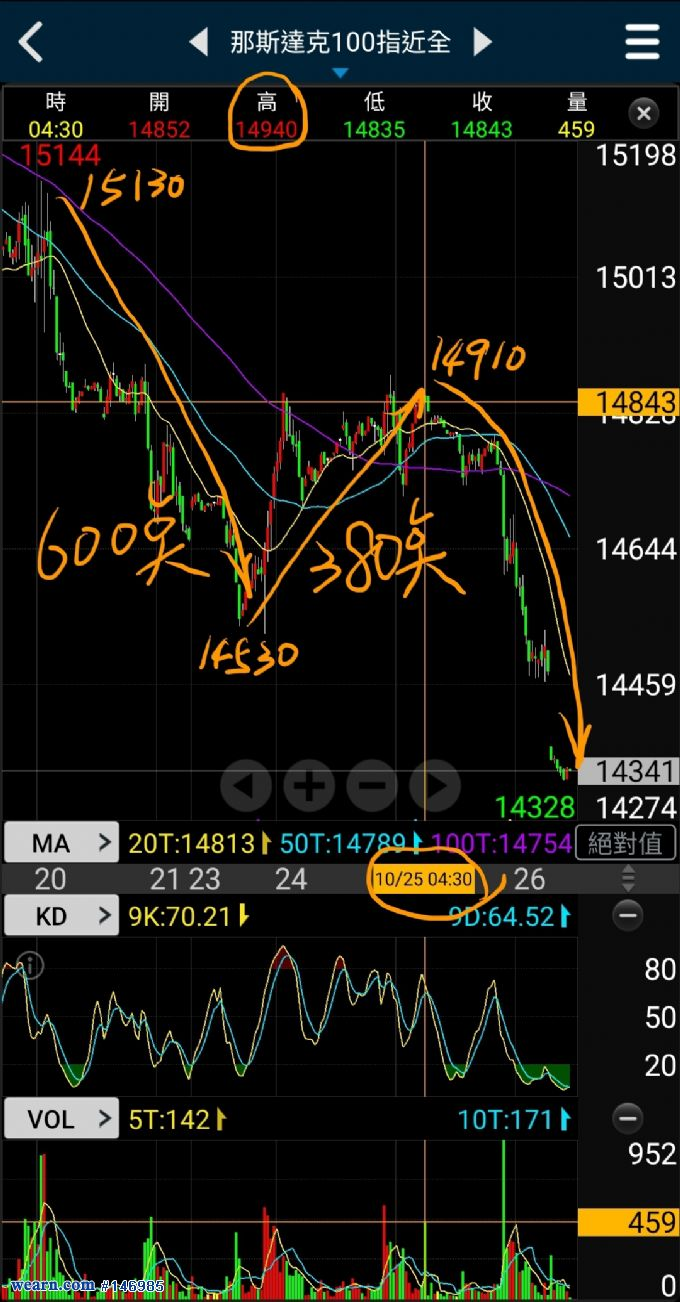This screenshot has height=1302, width=680.
Task: Switch to the previous symbol with left triangle
Action: point(198,42)
